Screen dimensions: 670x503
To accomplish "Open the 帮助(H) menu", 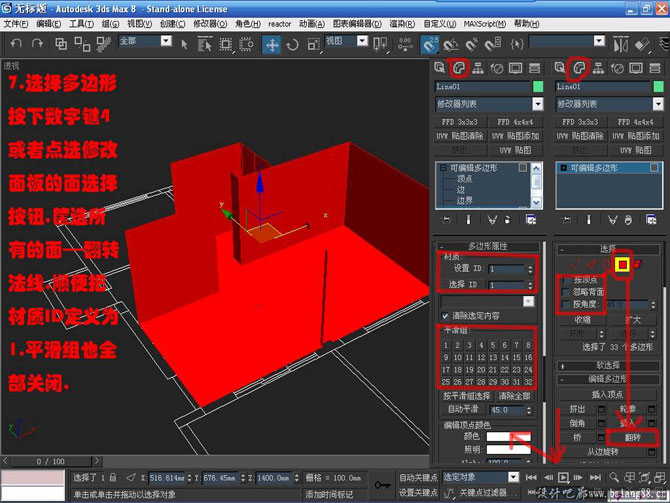I will coord(526,24).
